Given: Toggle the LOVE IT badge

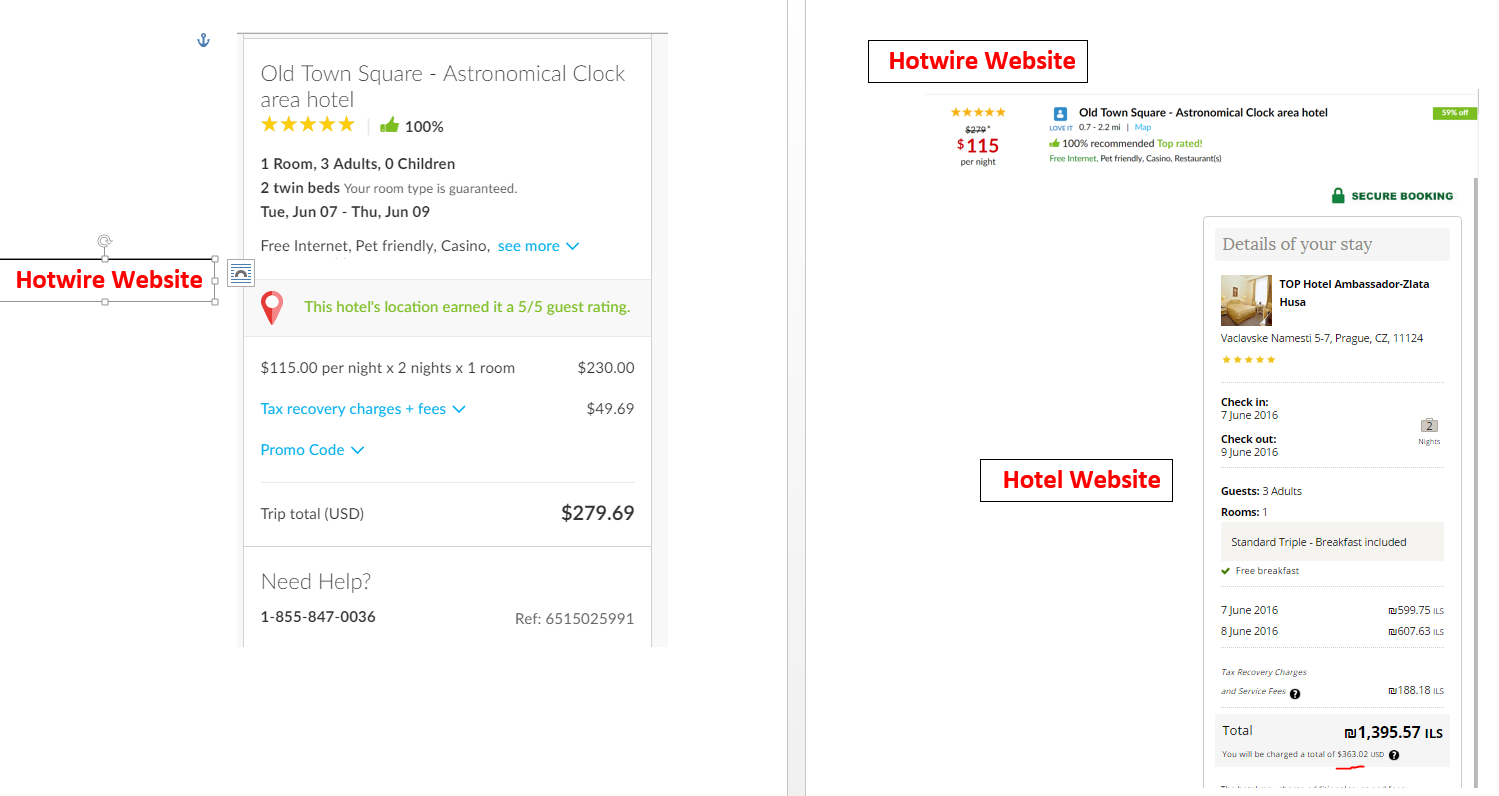Looking at the screenshot, I should (x=1061, y=127).
